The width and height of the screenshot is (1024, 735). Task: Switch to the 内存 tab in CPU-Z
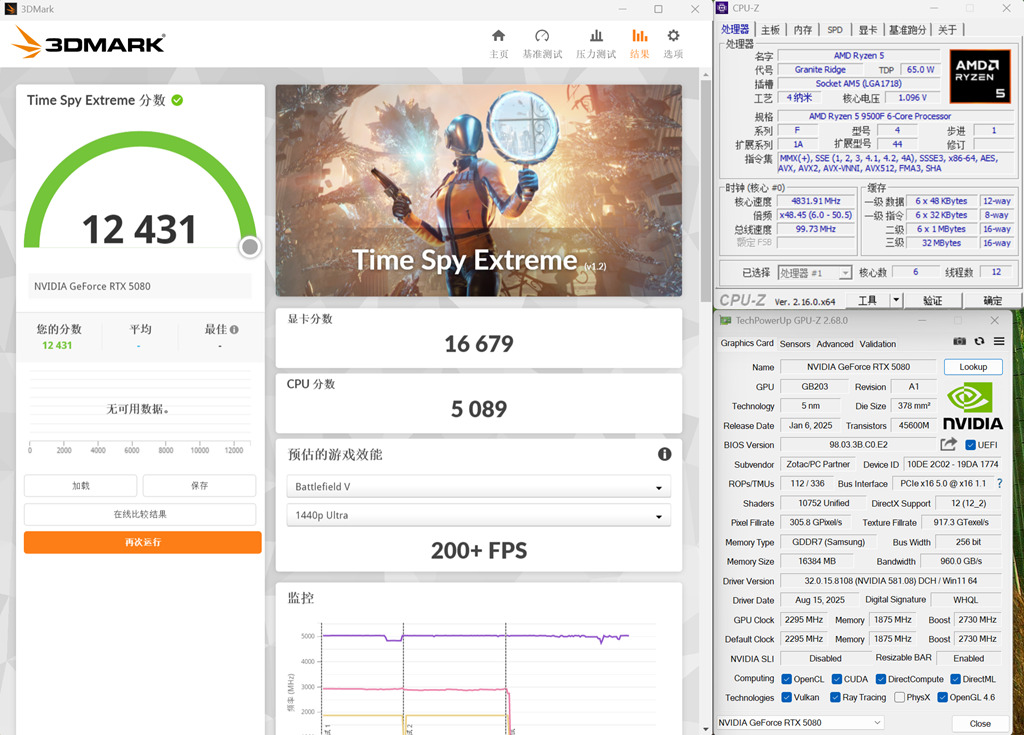click(802, 30)
